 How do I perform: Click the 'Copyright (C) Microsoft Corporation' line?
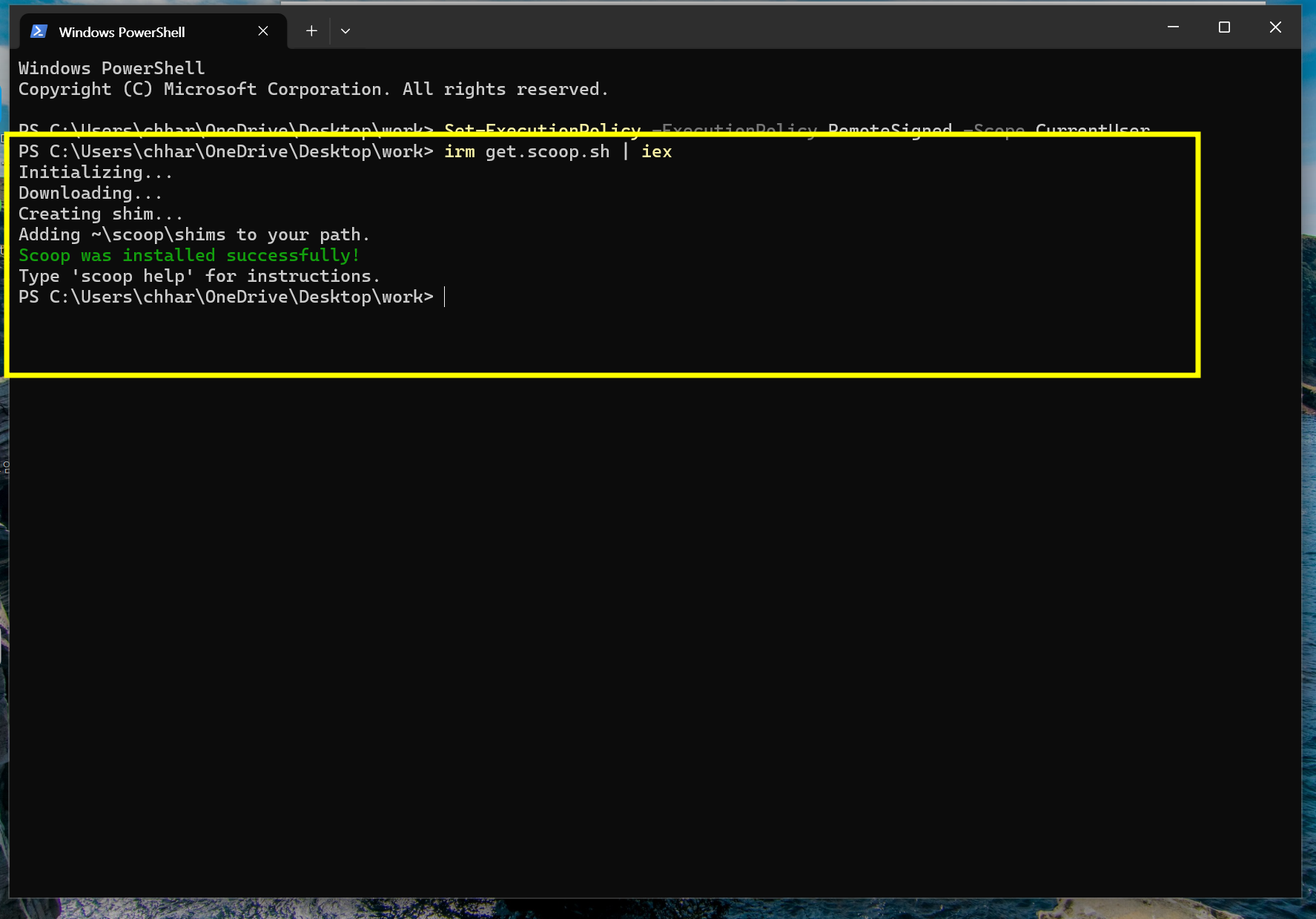[314, 89]
